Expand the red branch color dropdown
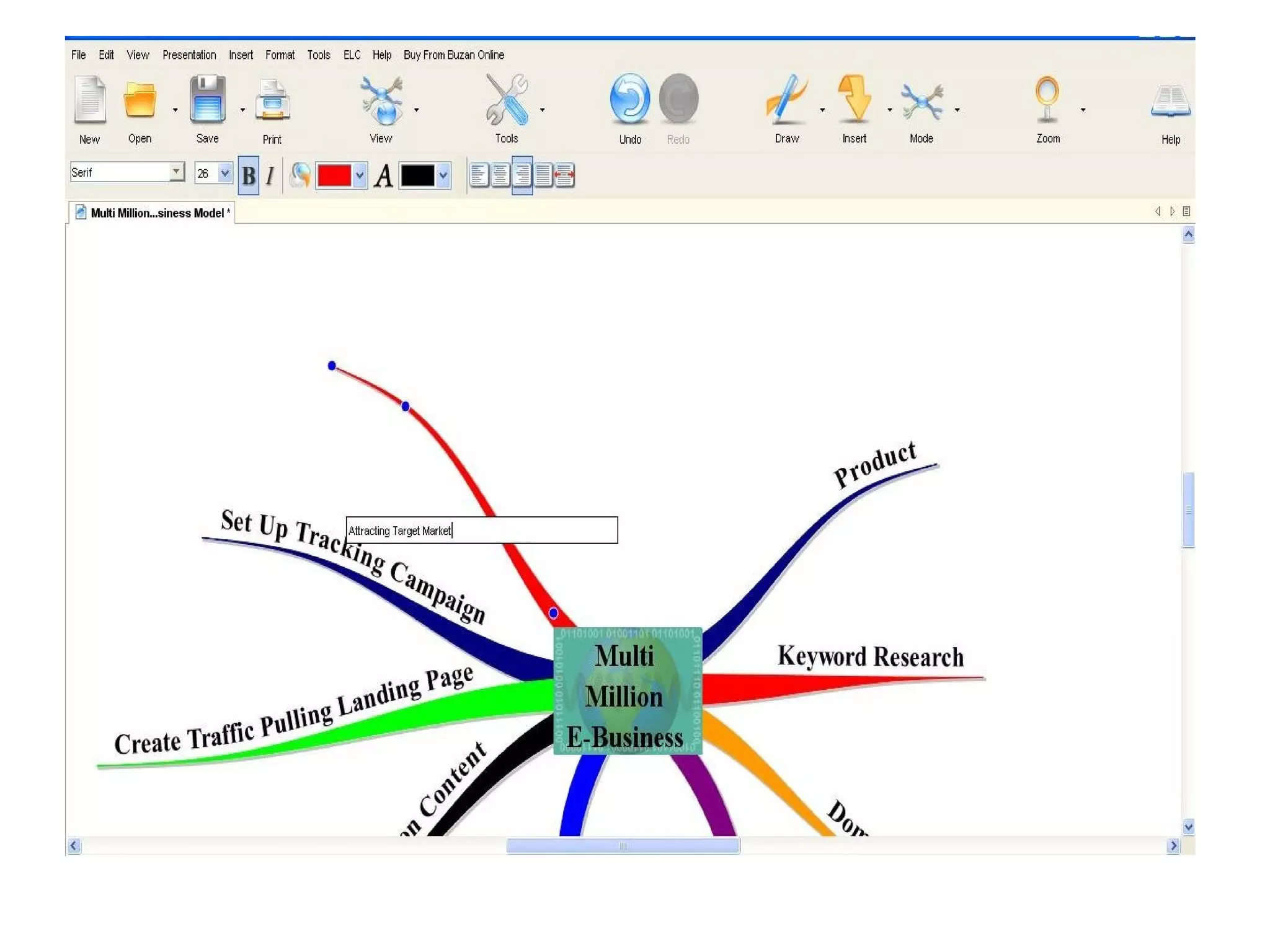 point(360,175)
